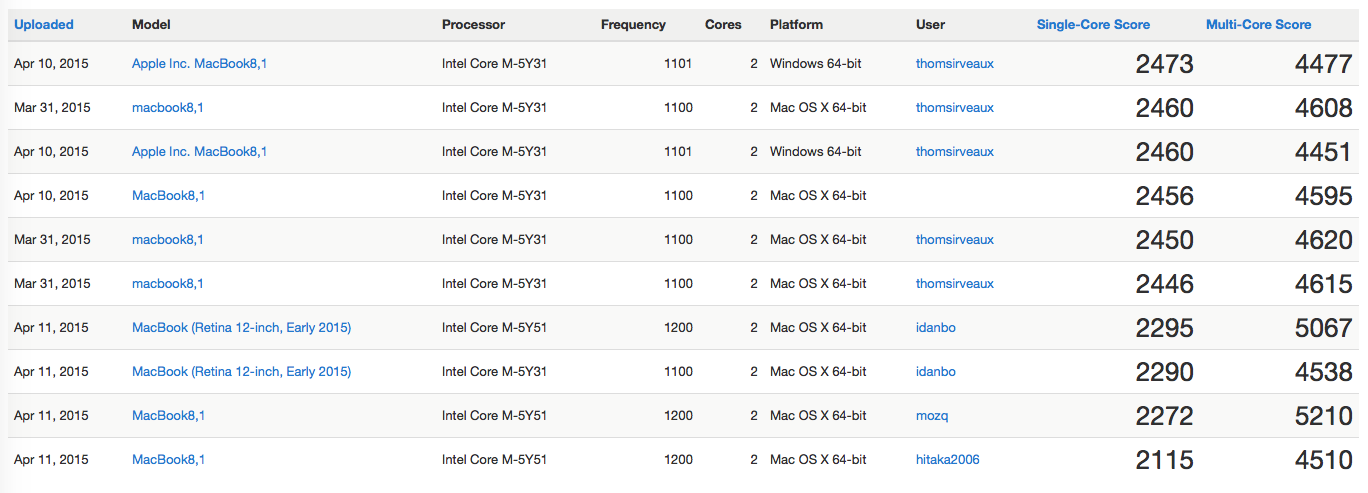
Task: Select Intel Core M-5Y51 in mozq's row
Action: (x=494, y=415)
